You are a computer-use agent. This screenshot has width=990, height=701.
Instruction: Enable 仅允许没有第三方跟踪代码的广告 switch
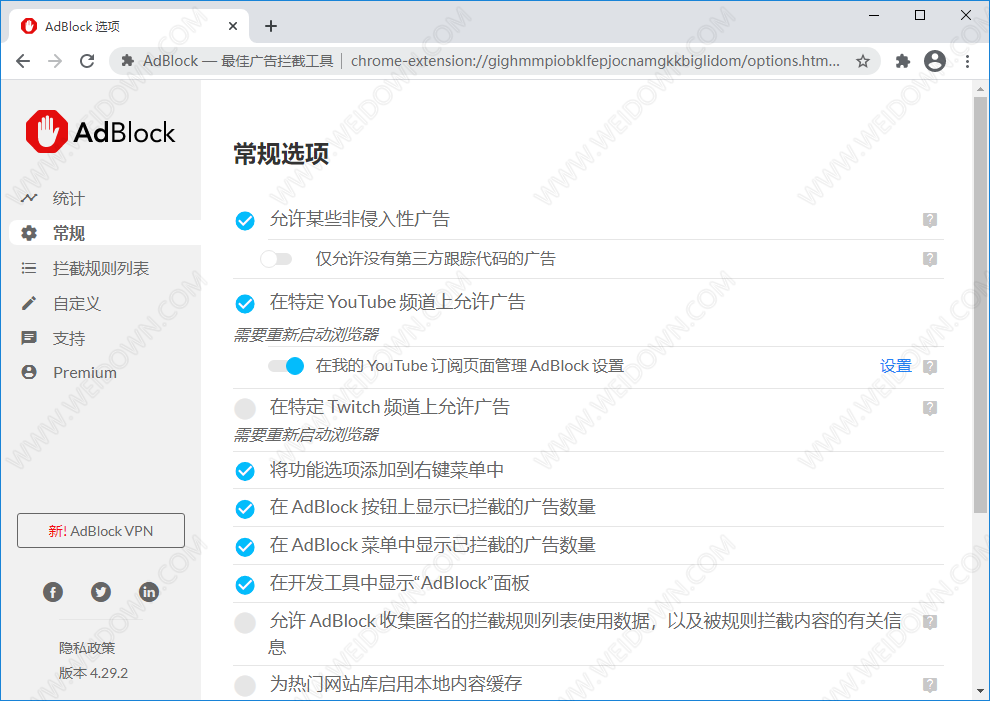[277, 259]
